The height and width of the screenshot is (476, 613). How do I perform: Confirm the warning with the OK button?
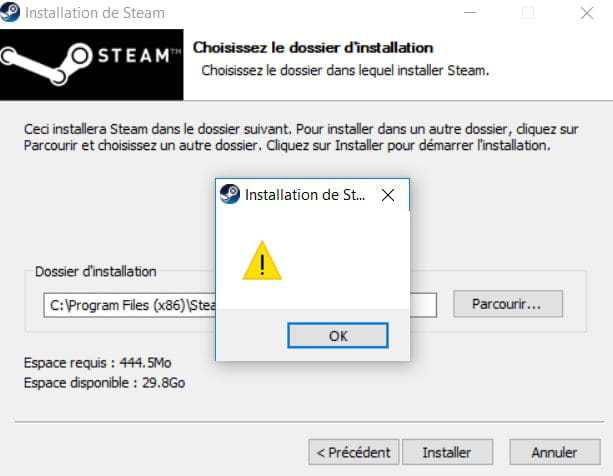click(x=338, y=335)
